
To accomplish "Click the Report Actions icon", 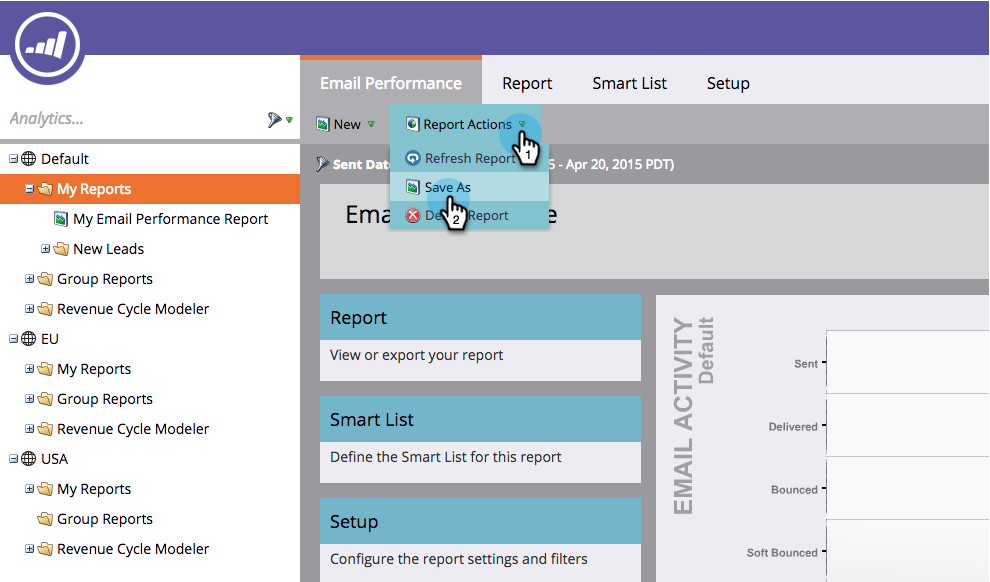I will [x=412, y=124].
